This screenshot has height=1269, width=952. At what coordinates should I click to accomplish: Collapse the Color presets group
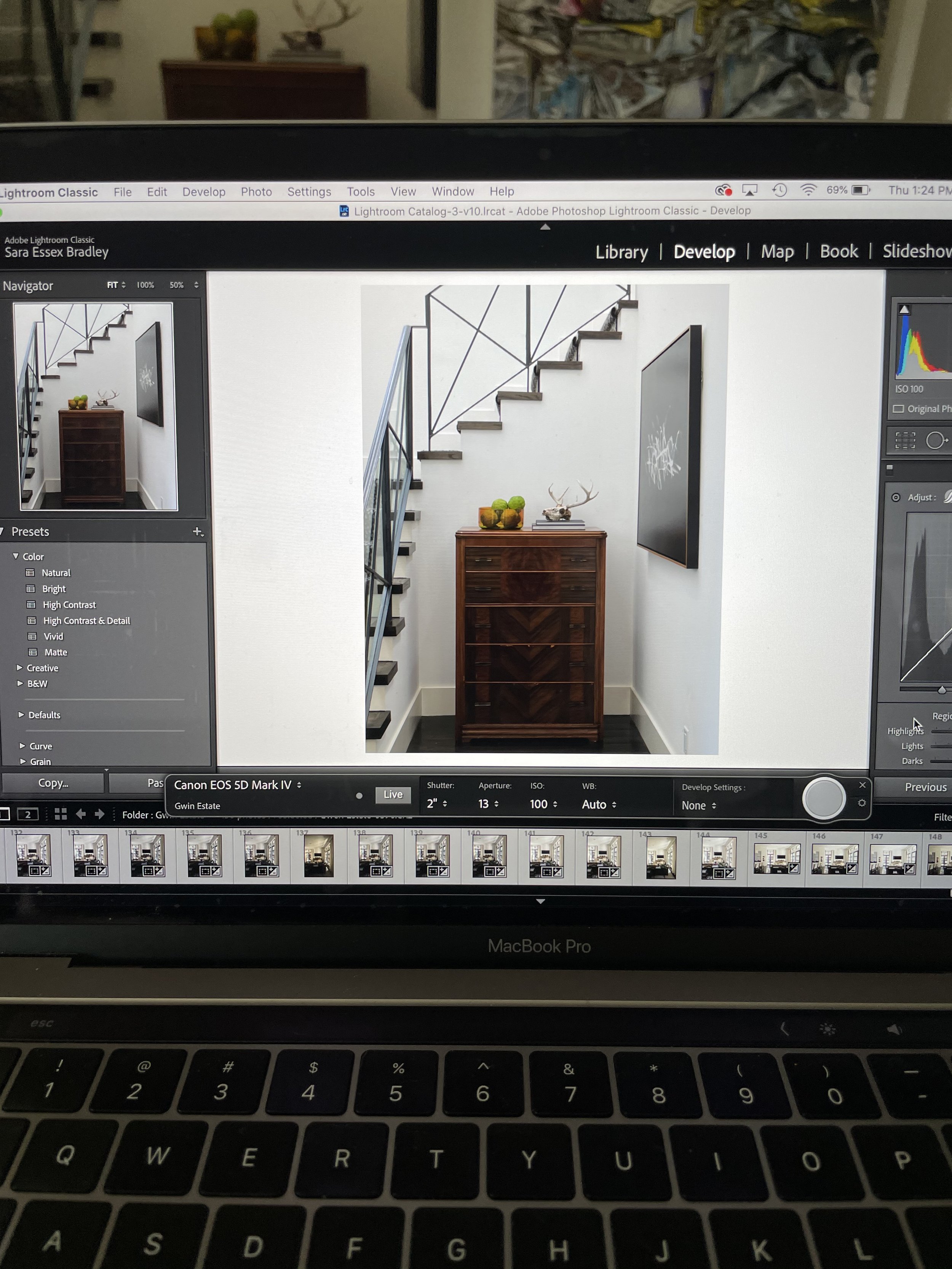[x=16, y=557]
